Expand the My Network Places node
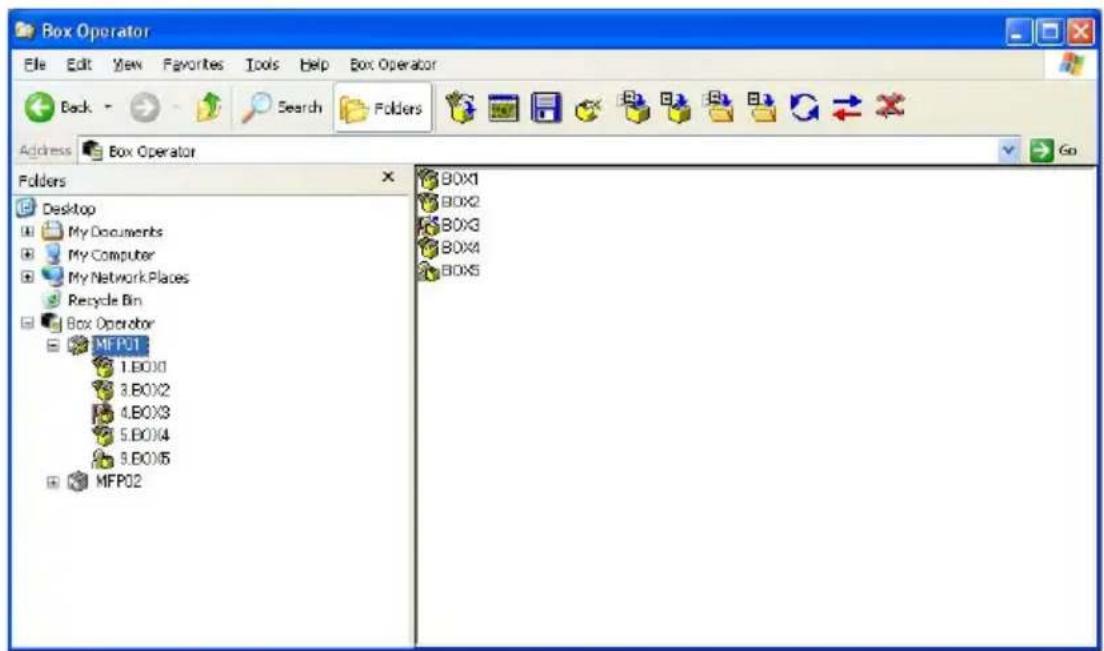 click(x=27, y=277)
